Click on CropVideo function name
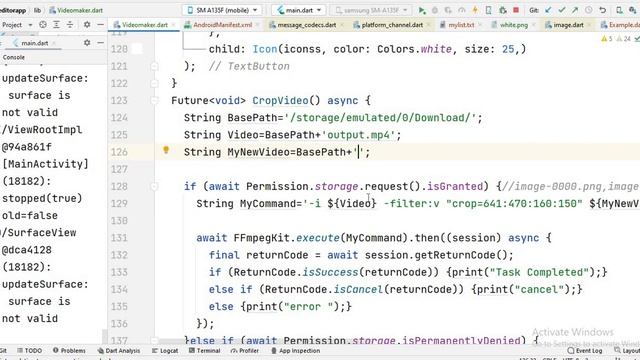640x360 pixels. [280, 101]
